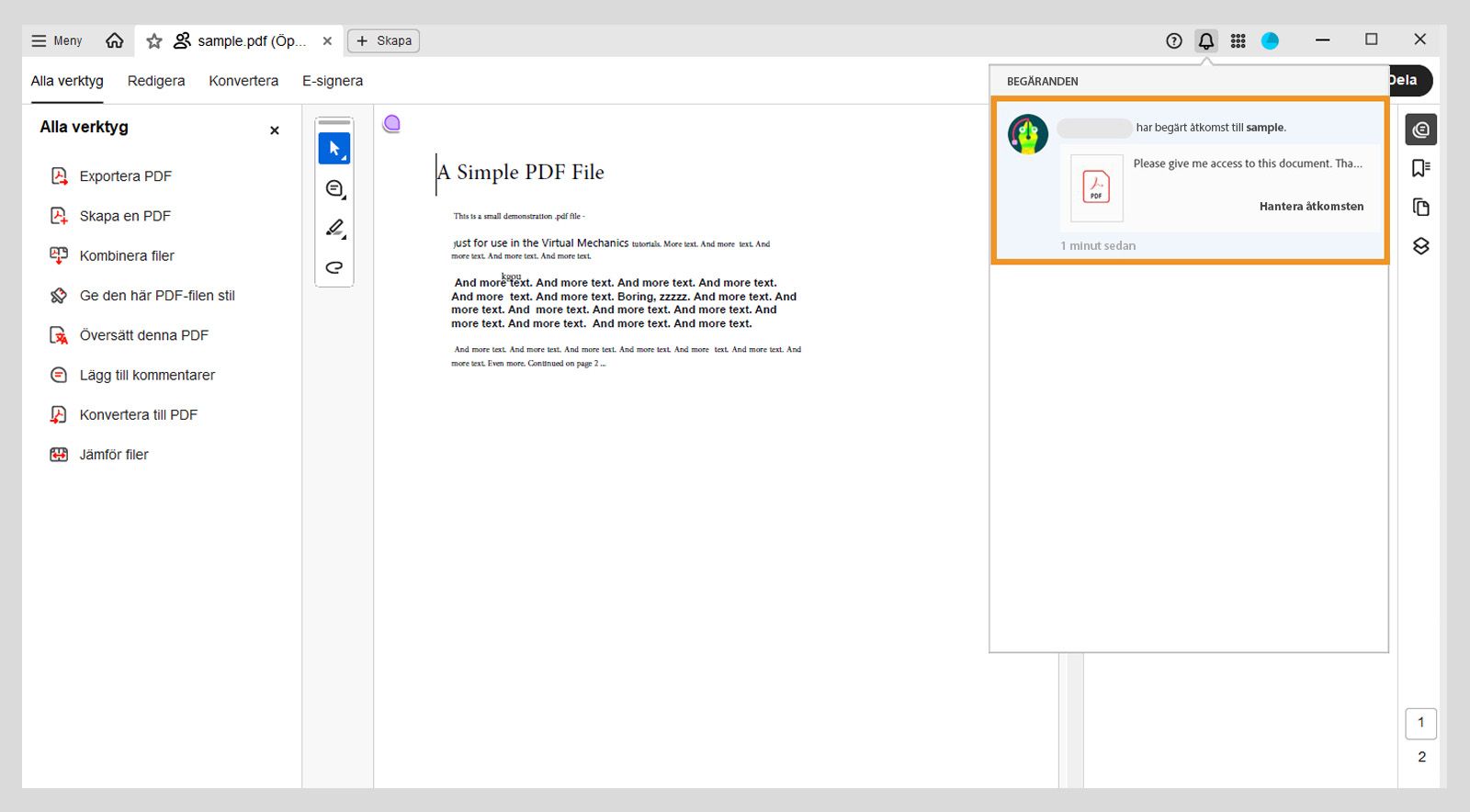Switch to the Redigera tab
Screen dimensions: 1470x812
[x=156, y=81]
